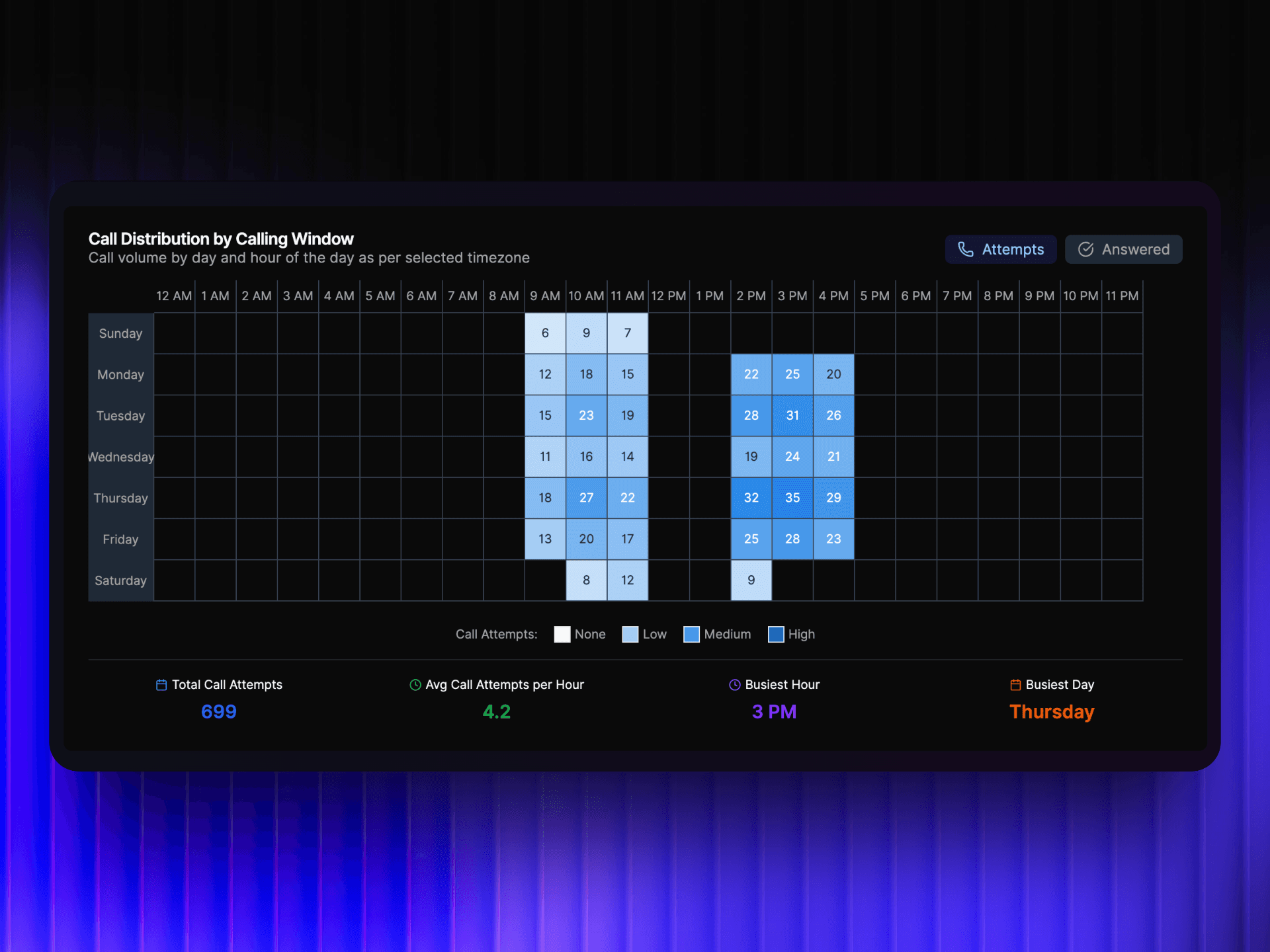Click the 6 PM column header
The image size is (1270, 952).
[916, 296]
